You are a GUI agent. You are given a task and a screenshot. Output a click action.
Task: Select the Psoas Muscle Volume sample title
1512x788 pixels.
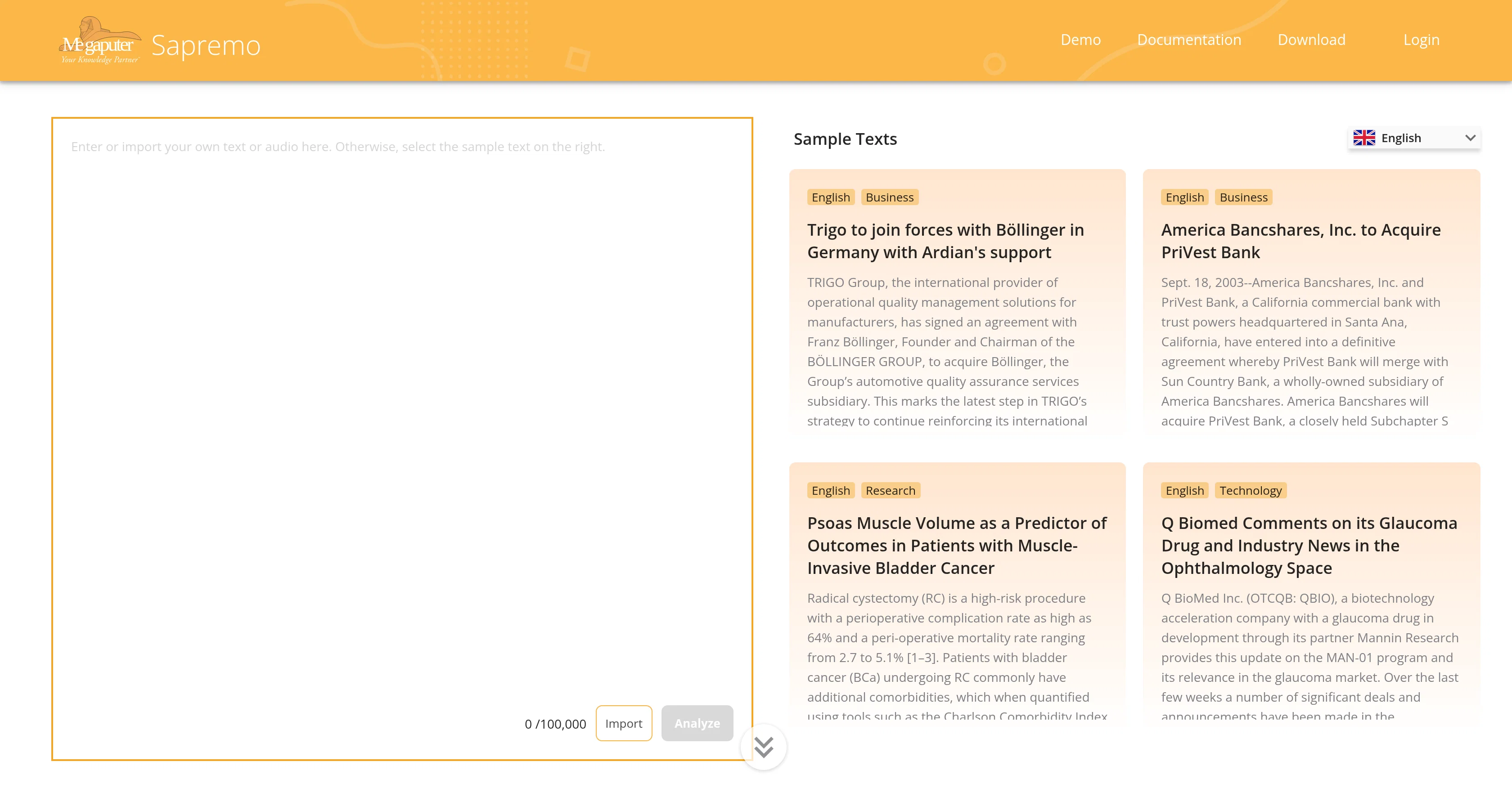tap(957, 546)
